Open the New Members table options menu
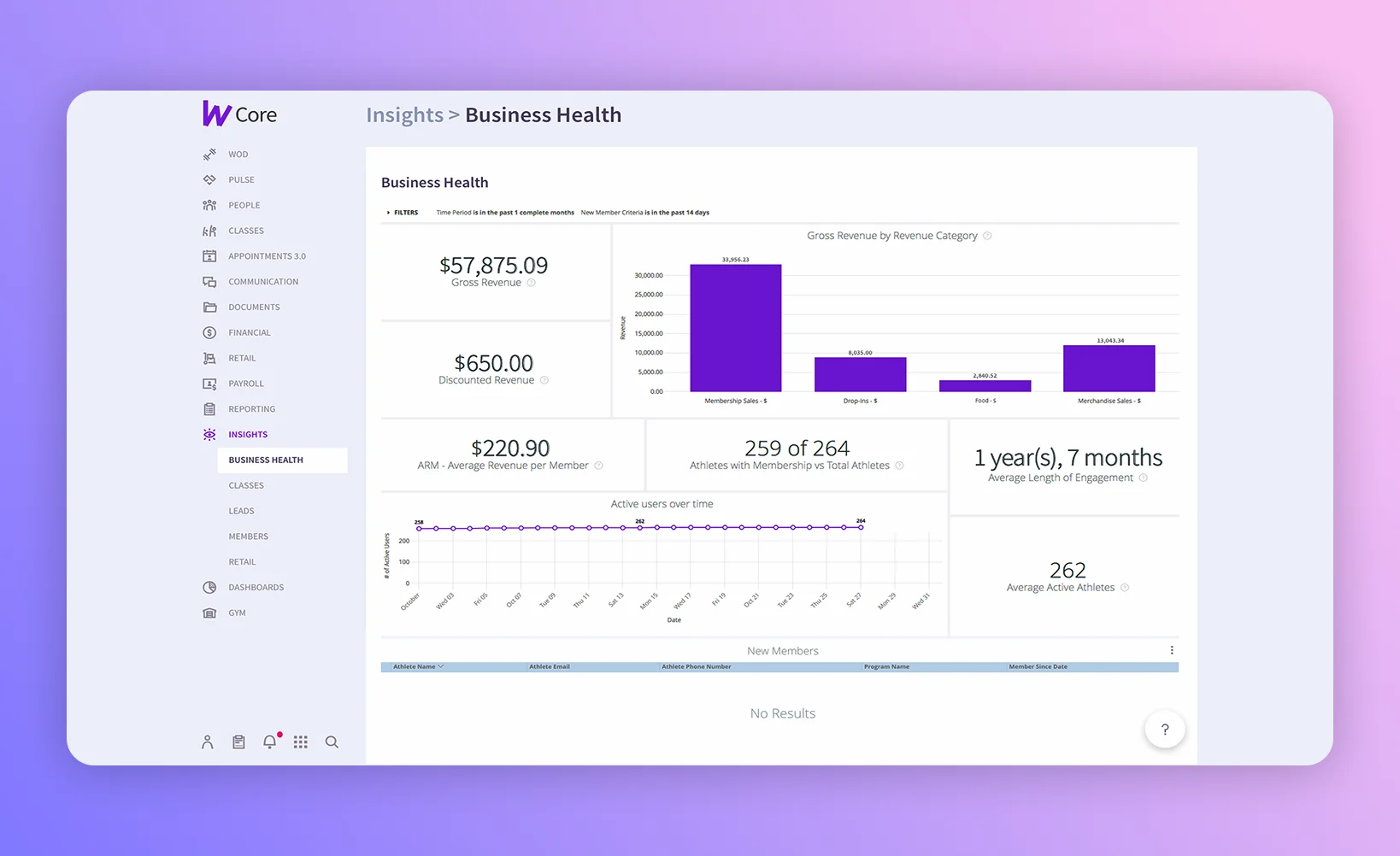The image size is (1400, 856). [x=1172, y=650]
